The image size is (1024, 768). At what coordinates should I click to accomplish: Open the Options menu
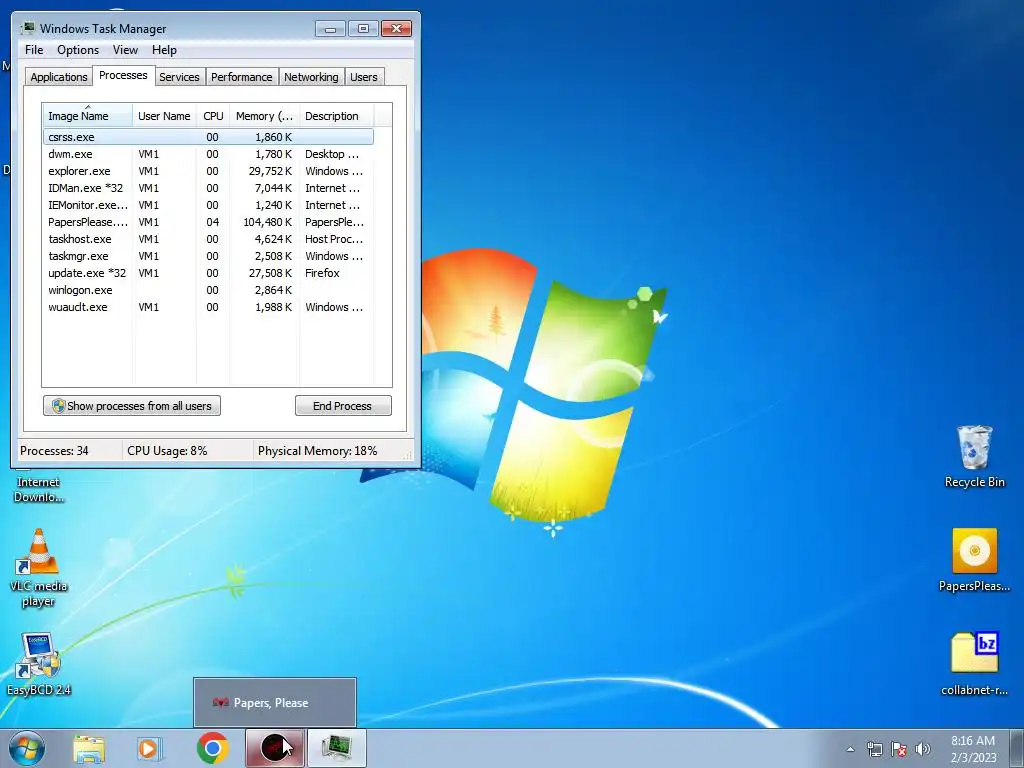78,50
